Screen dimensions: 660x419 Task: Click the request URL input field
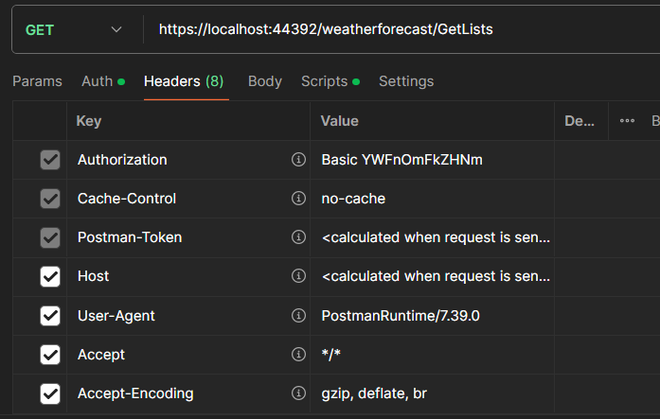pyautogui.click(x=400, y=30)
